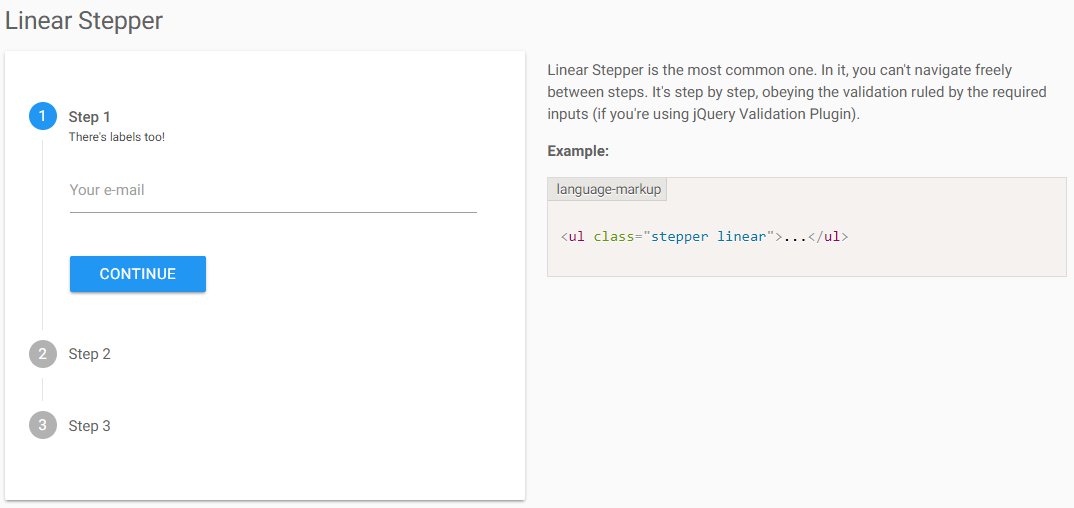Click the Linear Stepper page heading
Screen dimensions: 1074x508
(x=84, y=20)
